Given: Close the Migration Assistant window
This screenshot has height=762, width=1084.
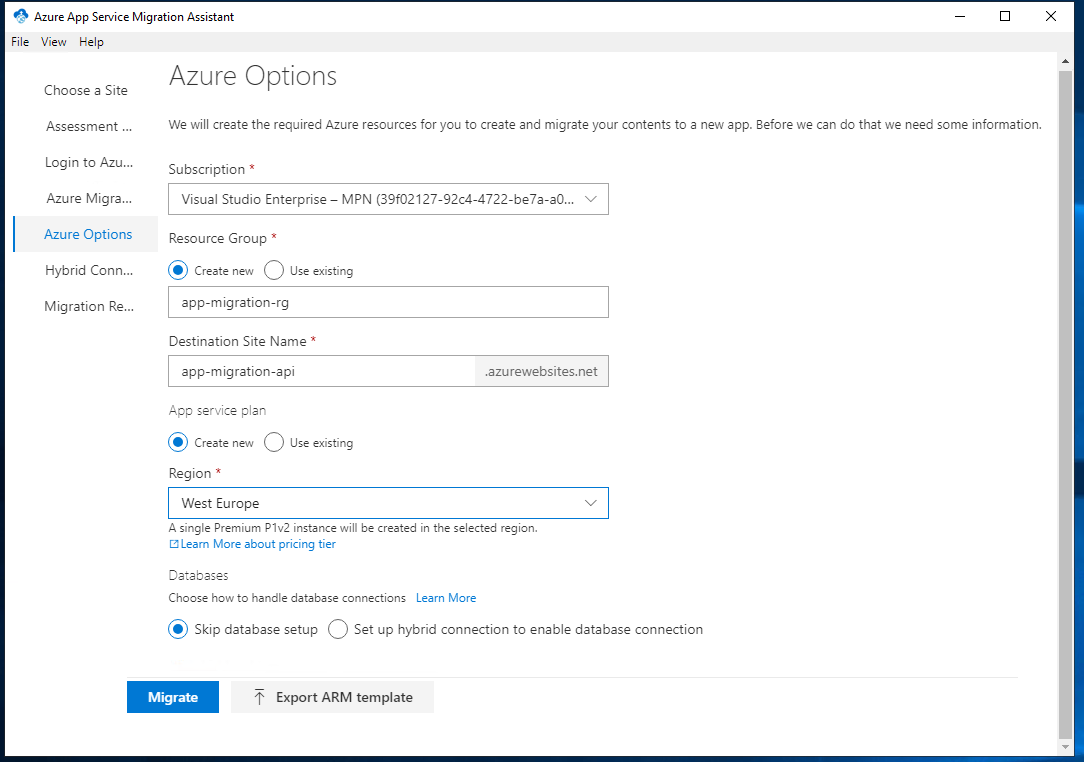Looking at the screenshot, I should click(1051, 16).
